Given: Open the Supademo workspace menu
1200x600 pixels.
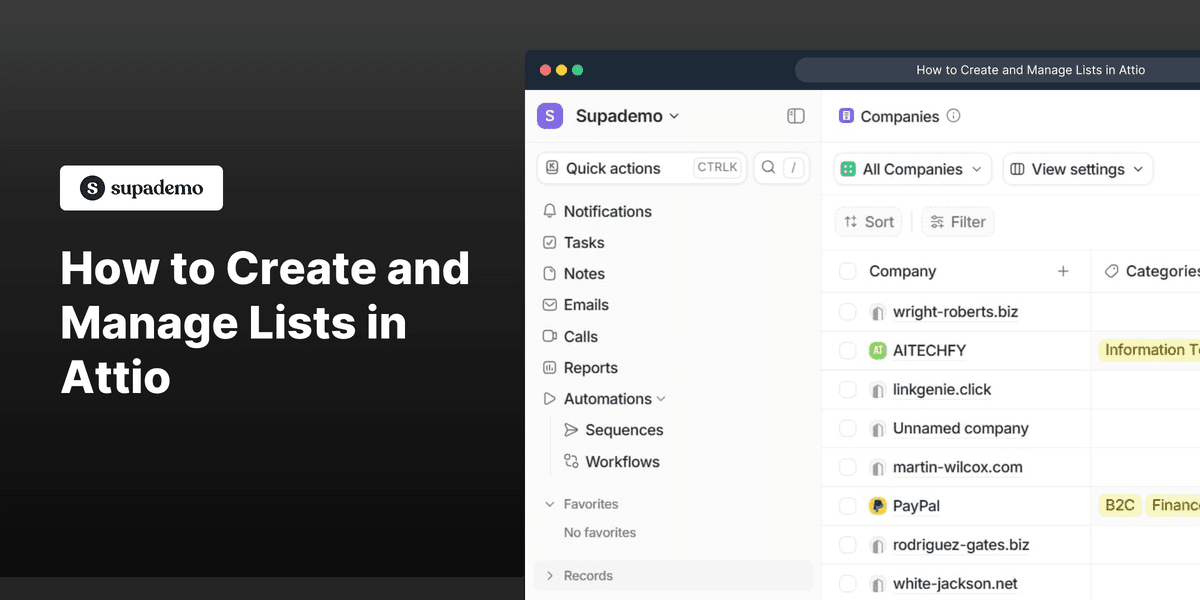Looking at the screenshot, I should (627, 116).
